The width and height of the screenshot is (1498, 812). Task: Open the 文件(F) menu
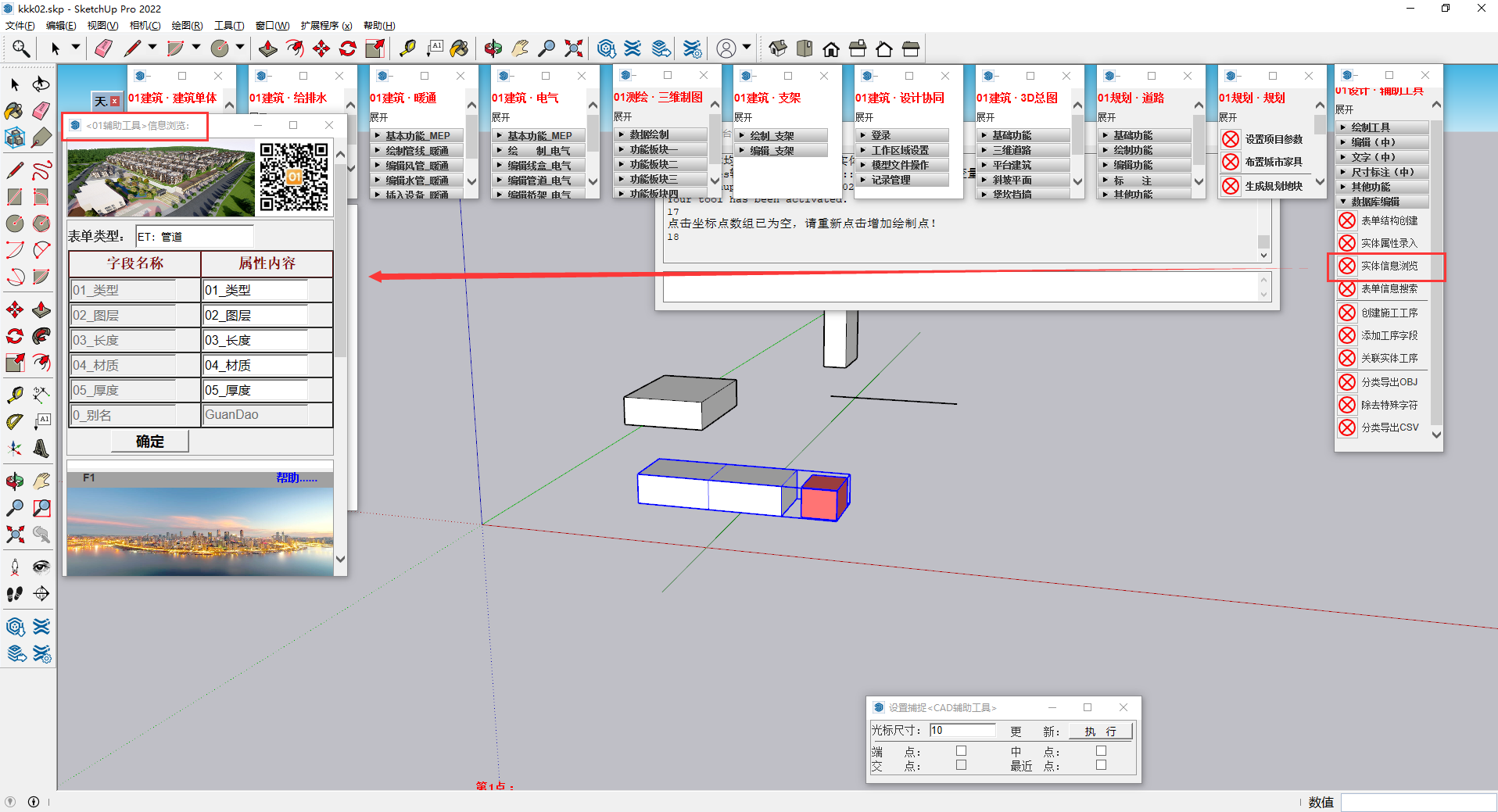click(20, 26)
